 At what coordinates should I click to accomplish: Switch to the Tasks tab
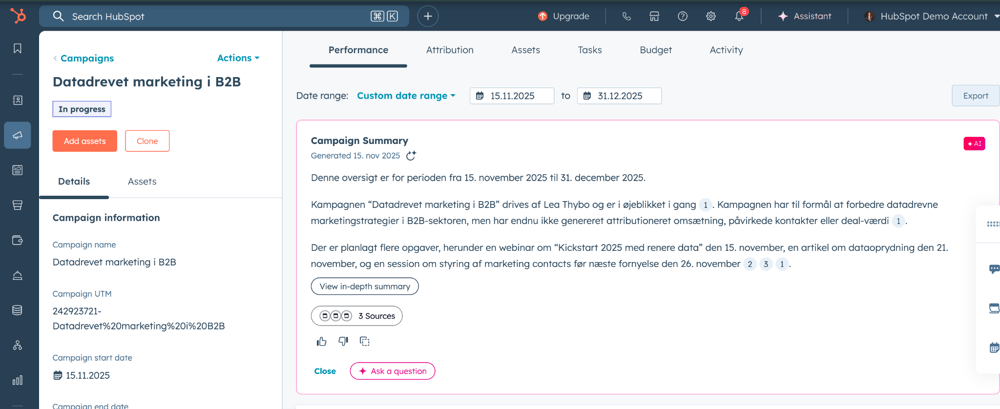pyautogui.click(x=590, y=50)
